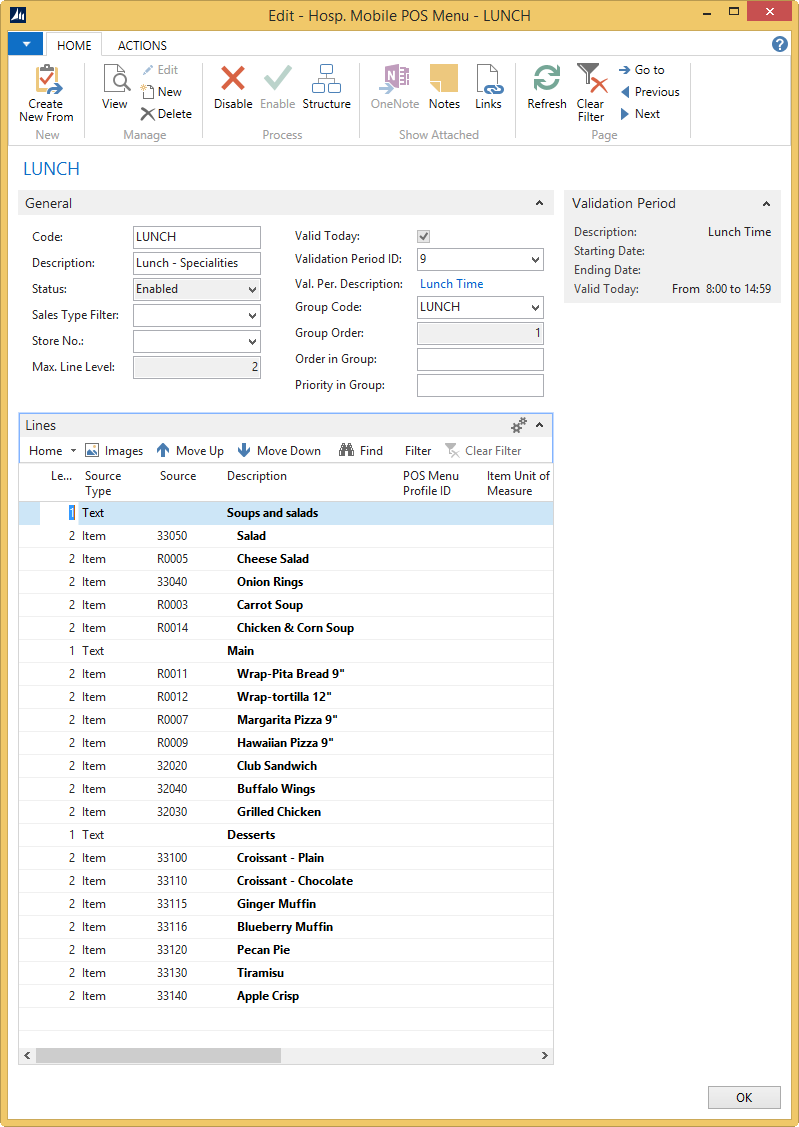Expand the Validation Period ID dropdown

click(534, 260)
